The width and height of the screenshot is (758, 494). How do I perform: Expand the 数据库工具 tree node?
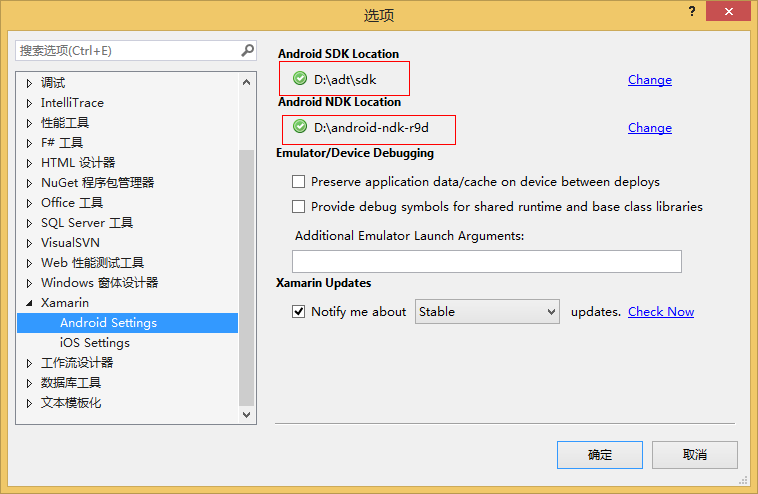point(29,383)
